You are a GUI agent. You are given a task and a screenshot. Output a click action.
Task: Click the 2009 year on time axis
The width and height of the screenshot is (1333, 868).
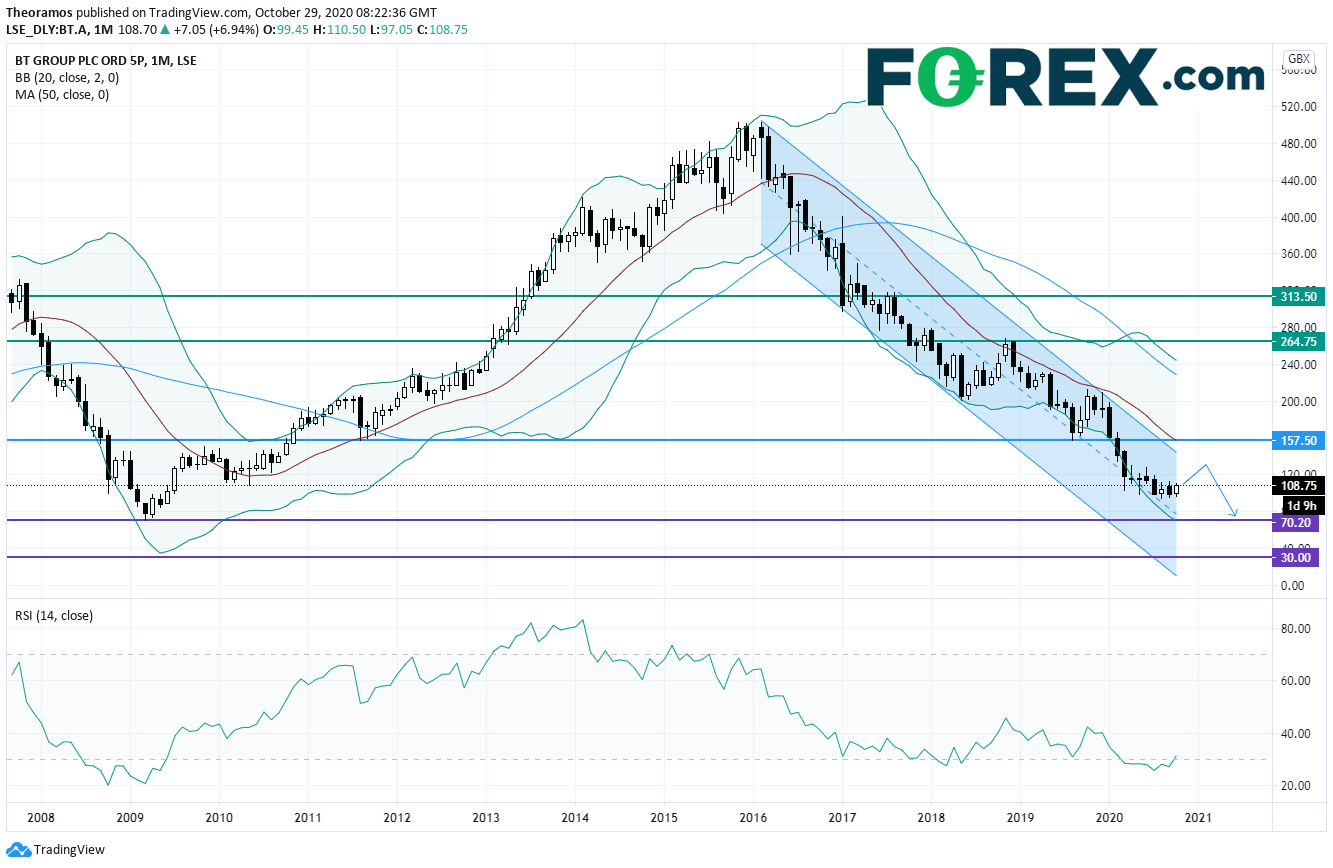click(131, 817)
